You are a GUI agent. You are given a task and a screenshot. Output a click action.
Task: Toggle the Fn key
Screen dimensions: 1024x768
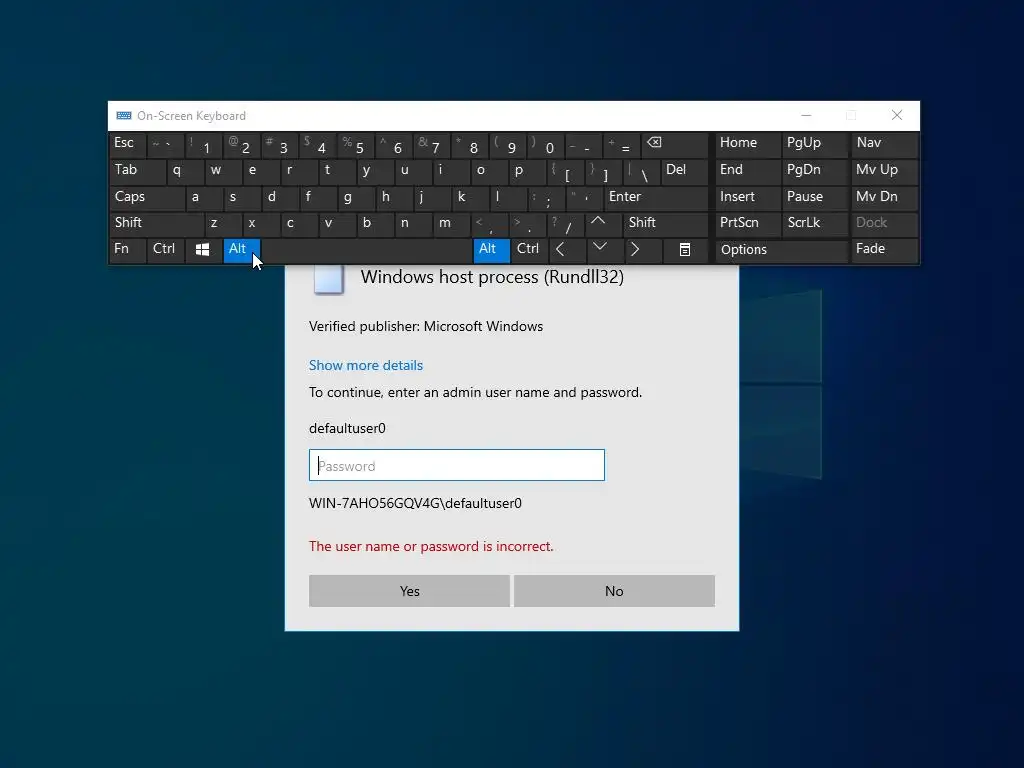coord(127,250)
